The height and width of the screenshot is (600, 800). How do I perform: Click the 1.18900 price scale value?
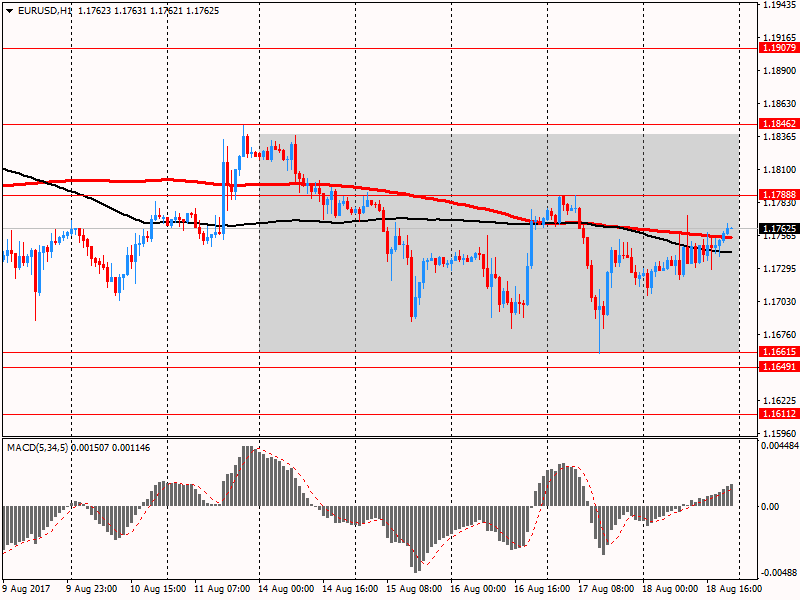(x=780, y=70)
